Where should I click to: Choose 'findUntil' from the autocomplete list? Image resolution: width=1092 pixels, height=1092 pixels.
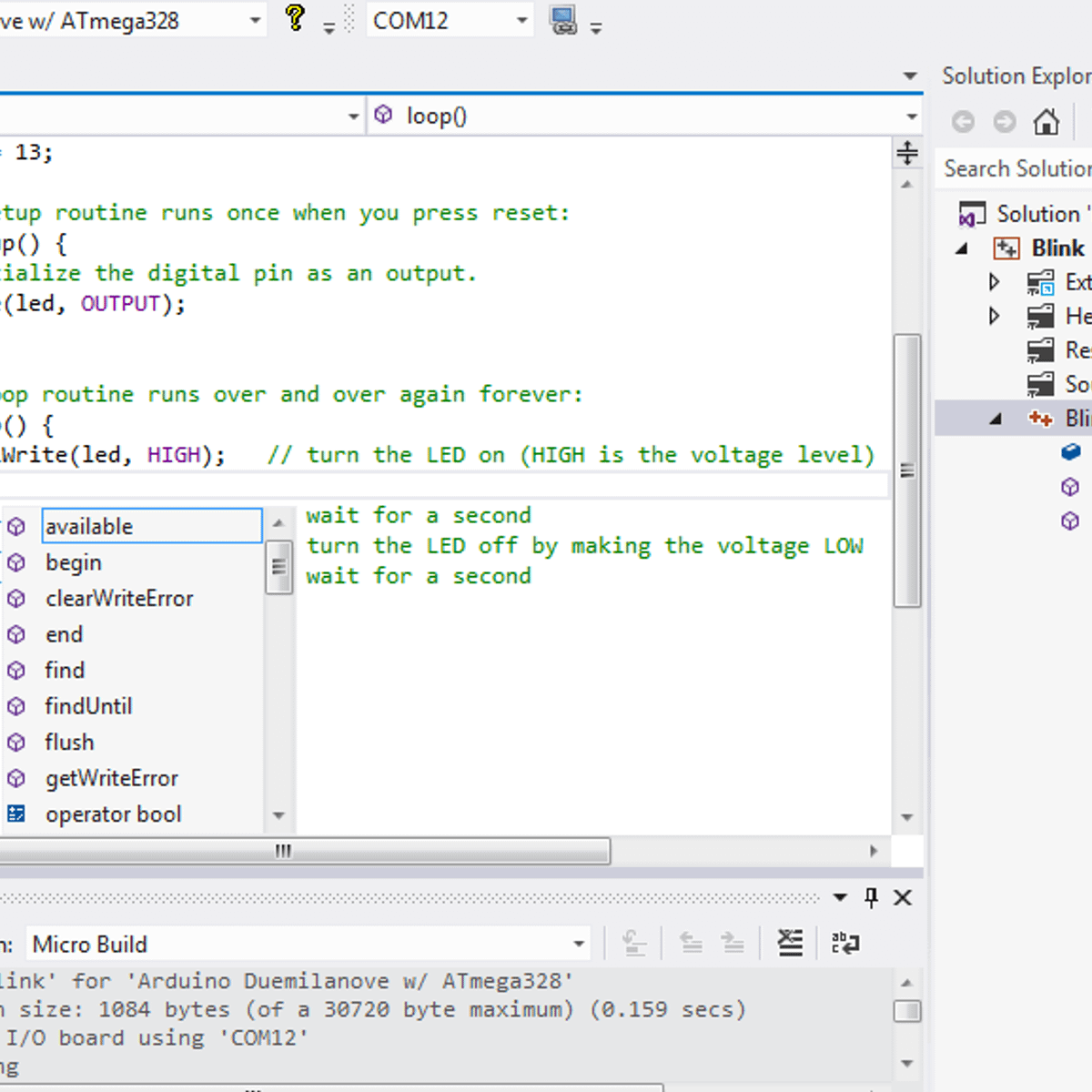(88, 706)
